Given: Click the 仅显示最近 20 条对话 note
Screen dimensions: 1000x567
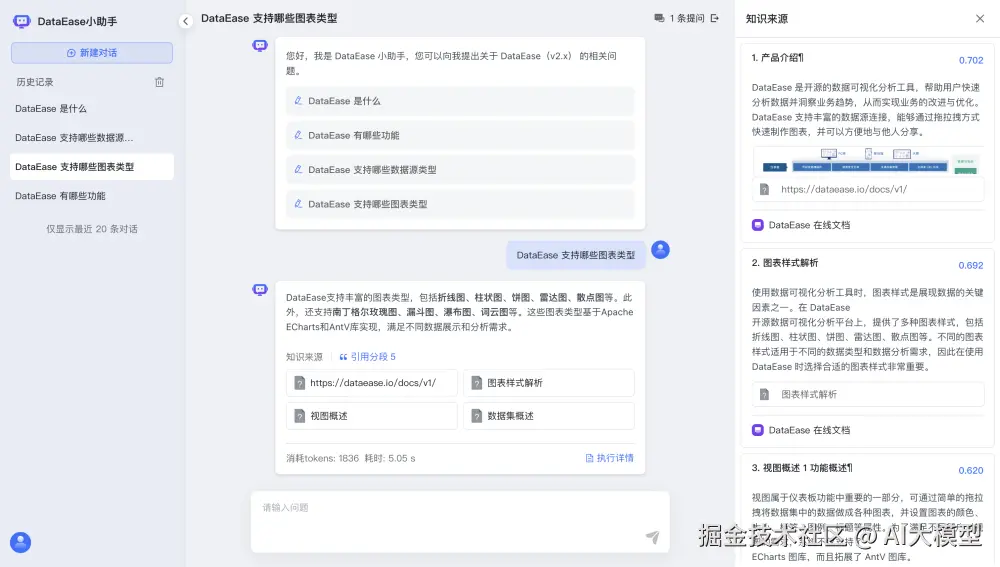Looking at the screenshot, I should pos(92,229).
